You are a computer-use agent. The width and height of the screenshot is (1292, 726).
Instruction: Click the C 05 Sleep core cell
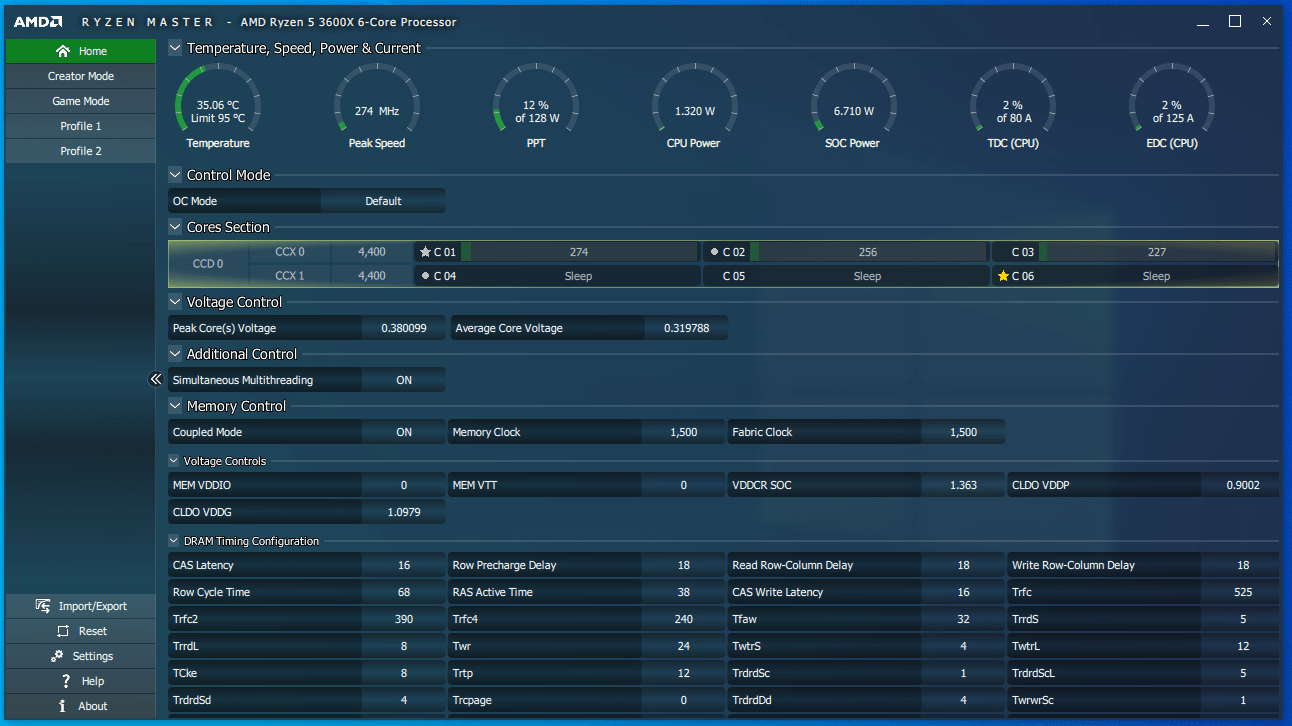[x=846, y=276]
